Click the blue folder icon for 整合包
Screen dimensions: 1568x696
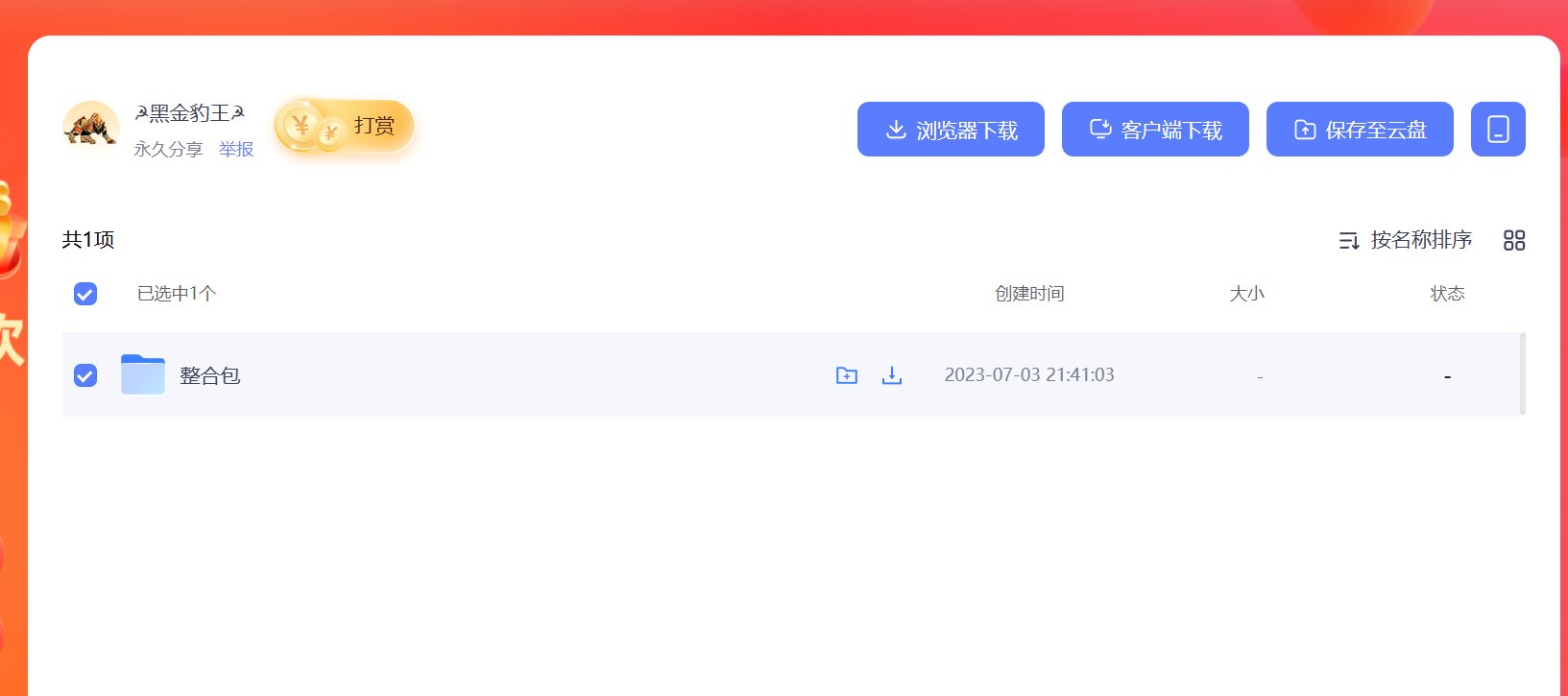(143, 374)
